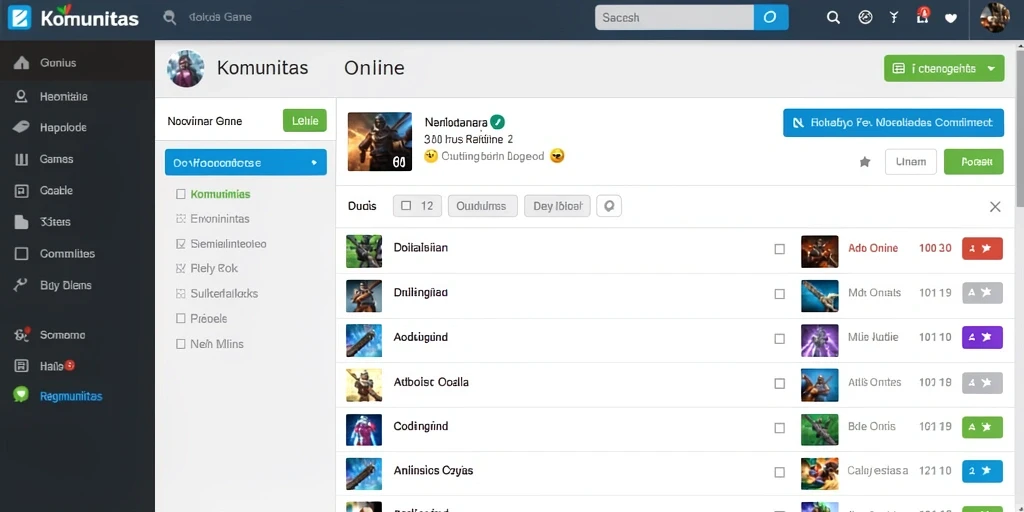Expand the blue filter dropdown in left panel

click(246, 162)
